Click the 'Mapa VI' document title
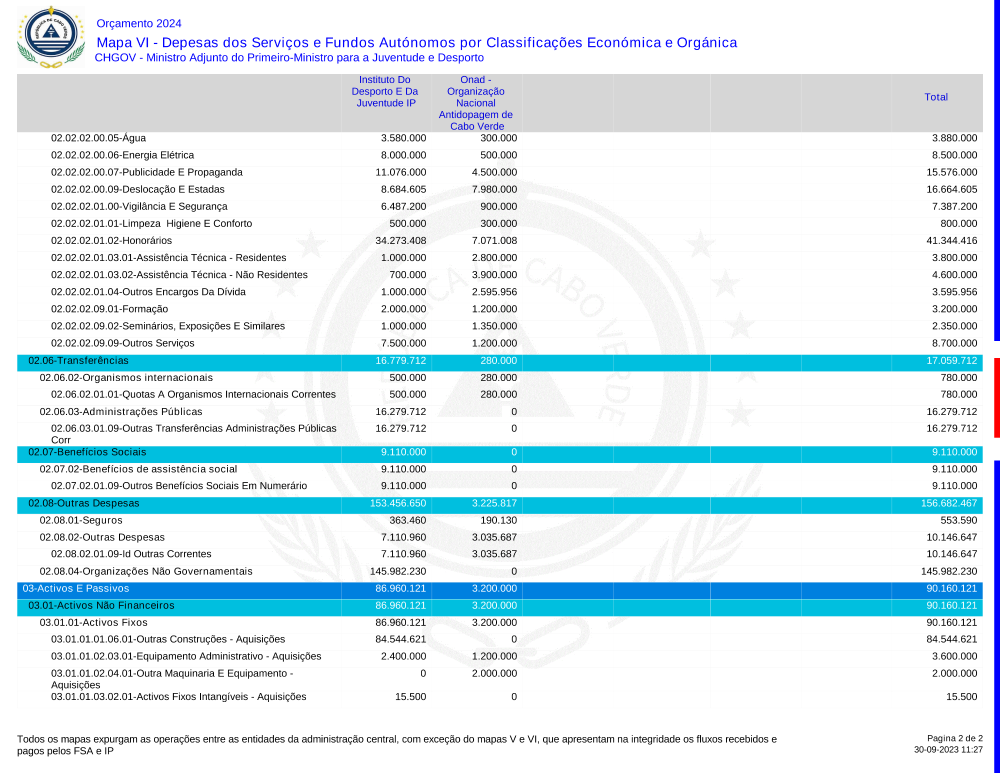 (416, 42)
